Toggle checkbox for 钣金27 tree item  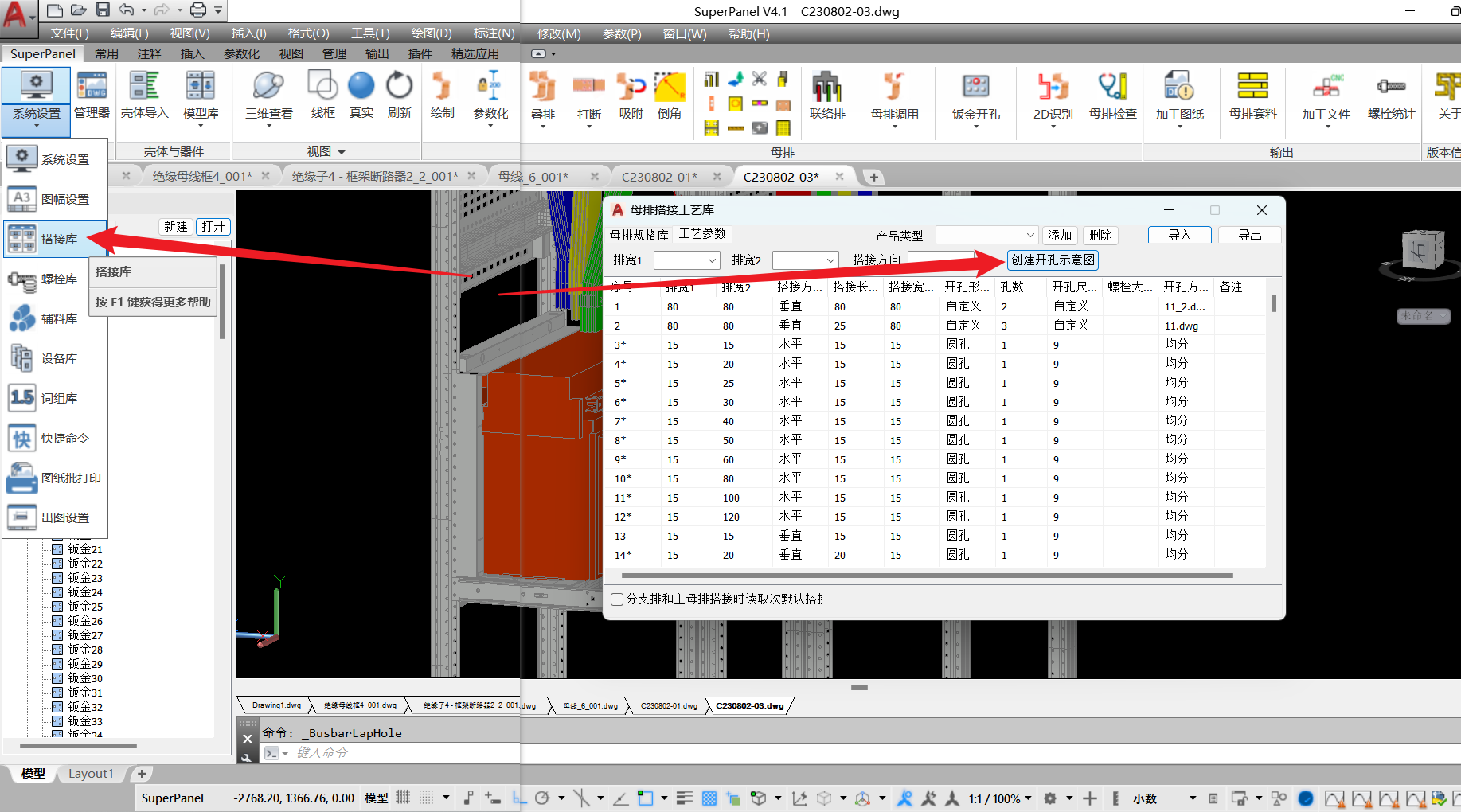click(x=57, y=635)
